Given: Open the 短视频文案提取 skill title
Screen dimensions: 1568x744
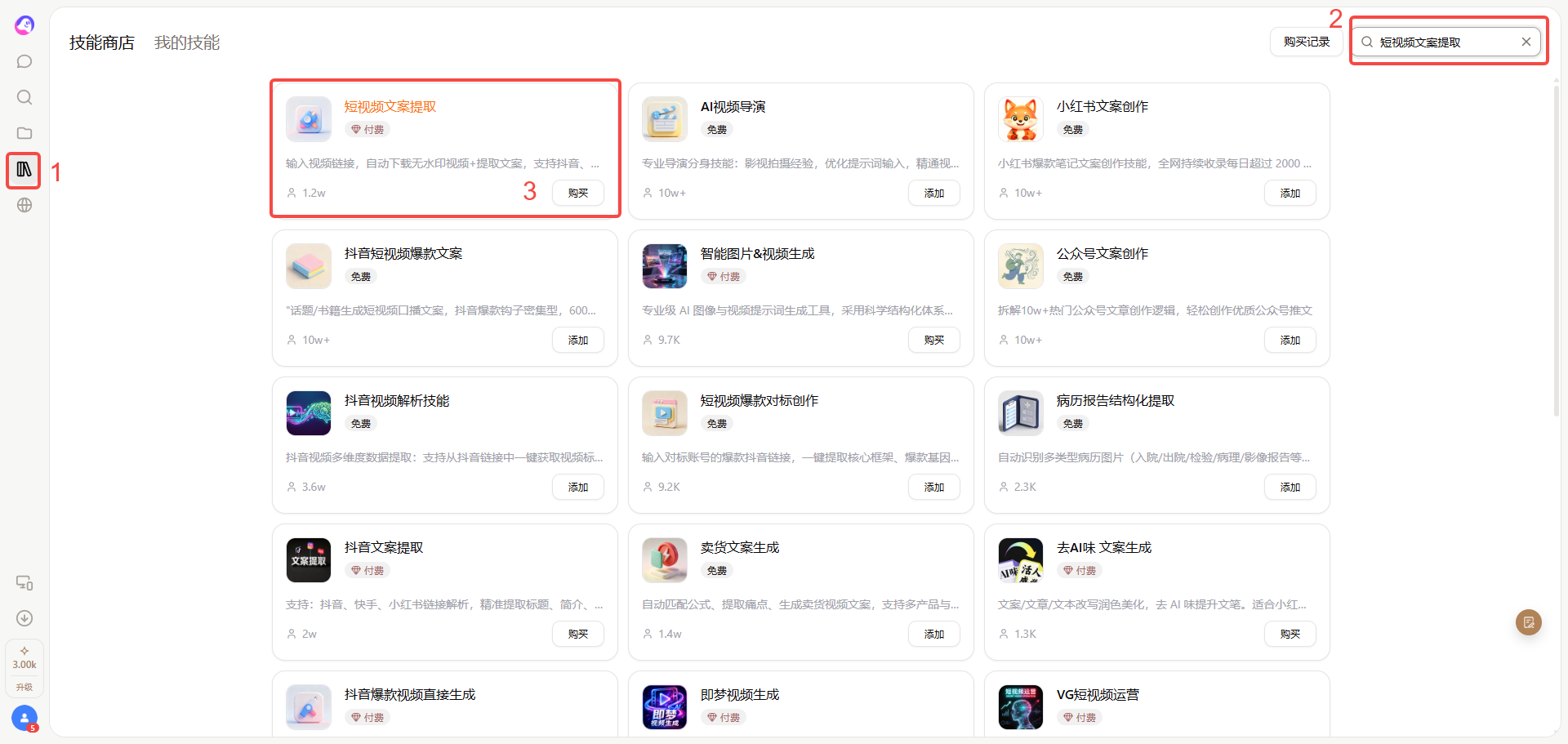Looking at the screenshot, I should coord(390,107).
